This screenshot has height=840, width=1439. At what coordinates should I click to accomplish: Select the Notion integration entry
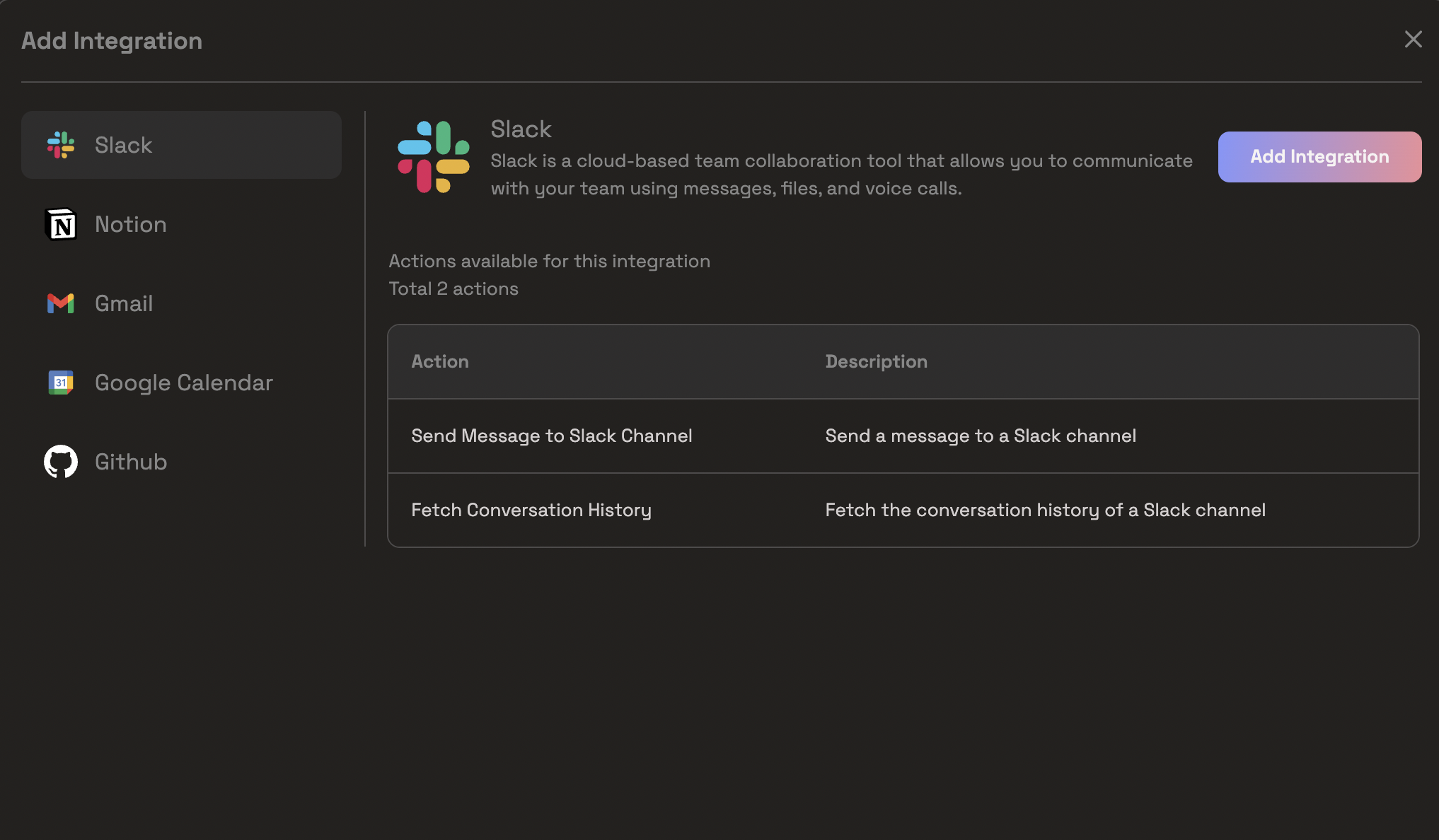pos(181,224)
